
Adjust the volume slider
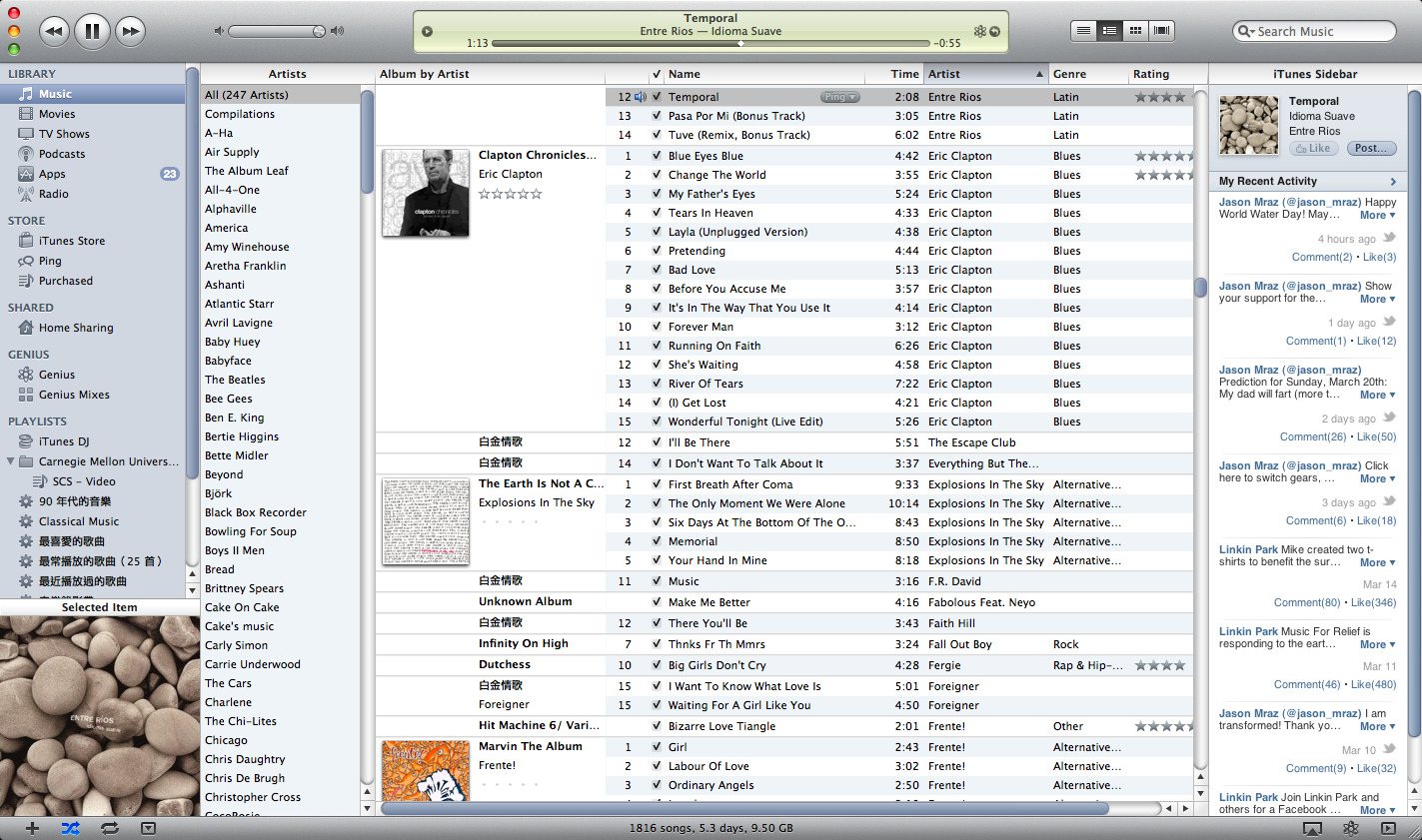(277, 31)
